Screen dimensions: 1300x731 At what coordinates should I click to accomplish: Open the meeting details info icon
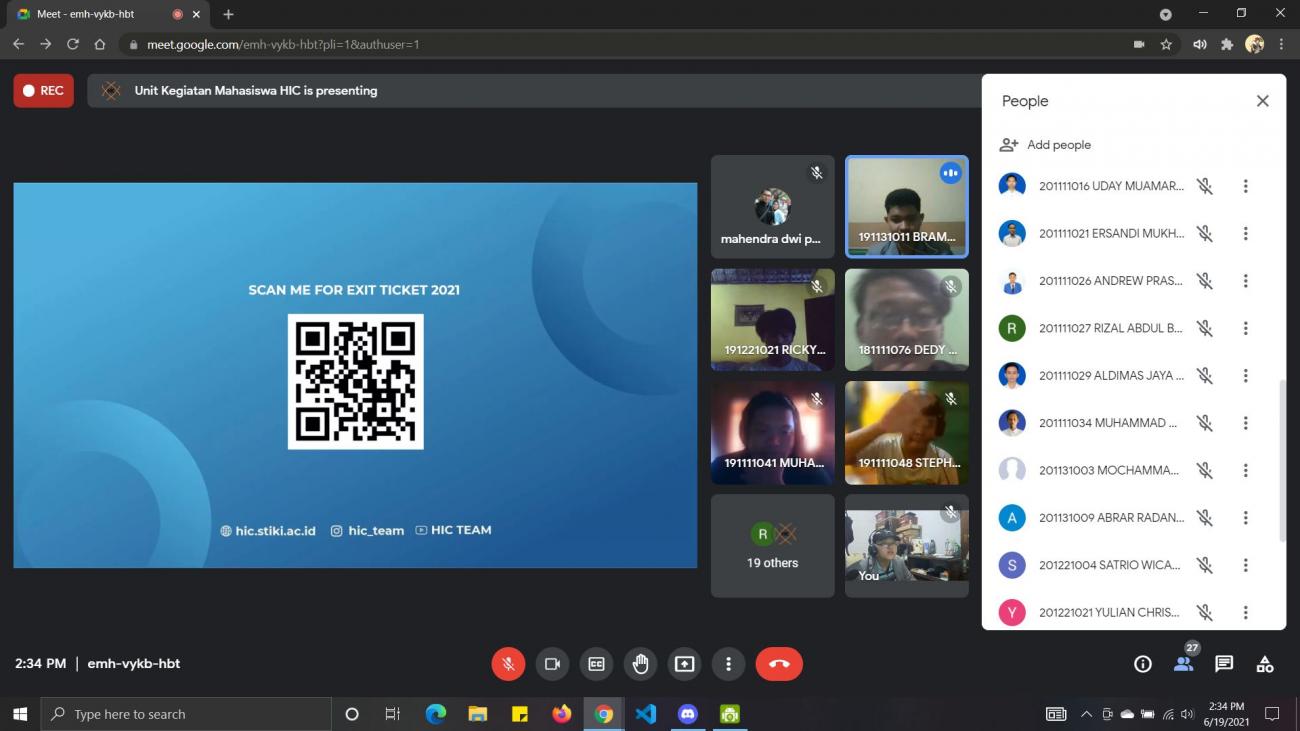tap(1142, 664)
